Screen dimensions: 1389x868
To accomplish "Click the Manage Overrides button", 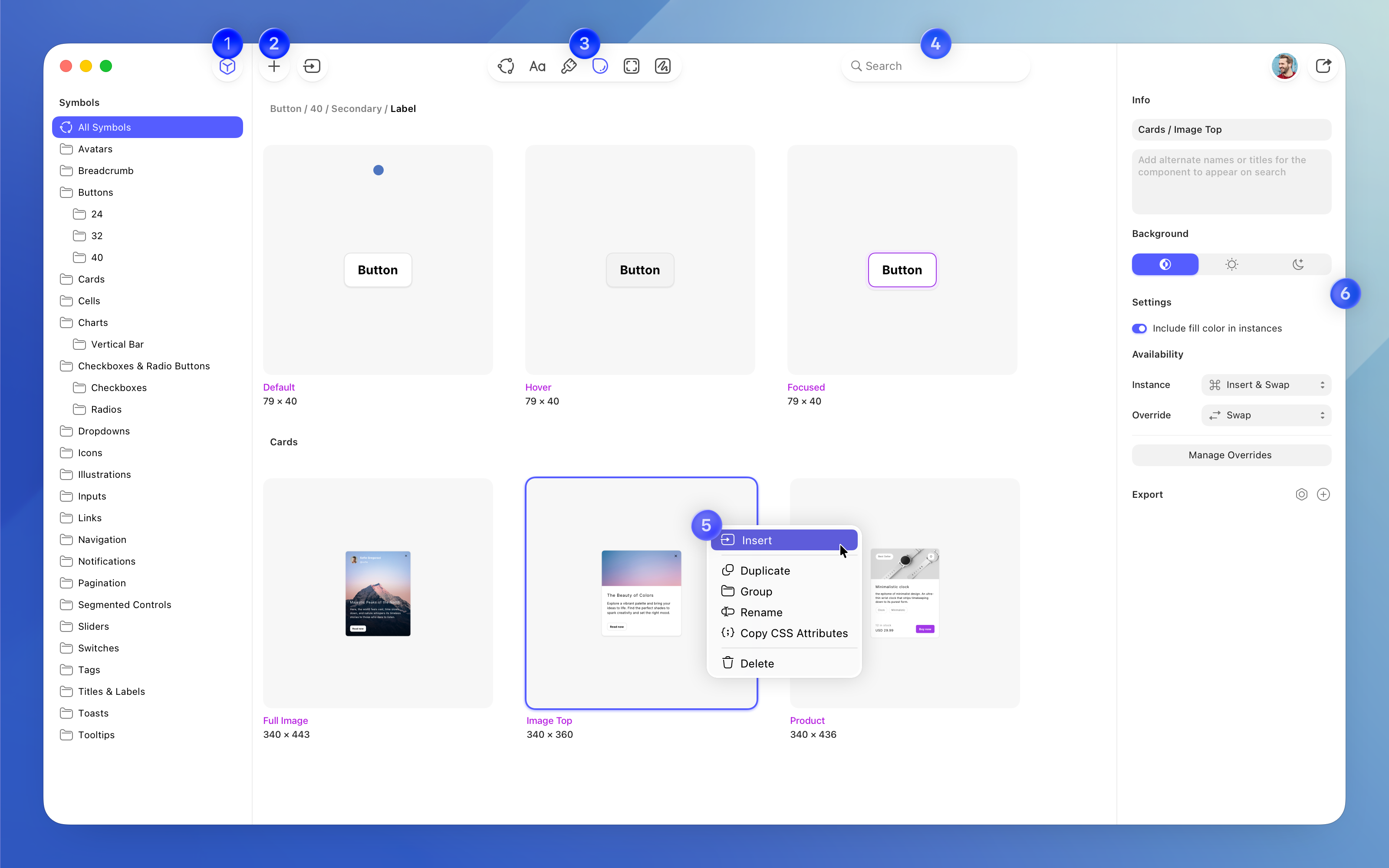I will tap(1231, 455).
